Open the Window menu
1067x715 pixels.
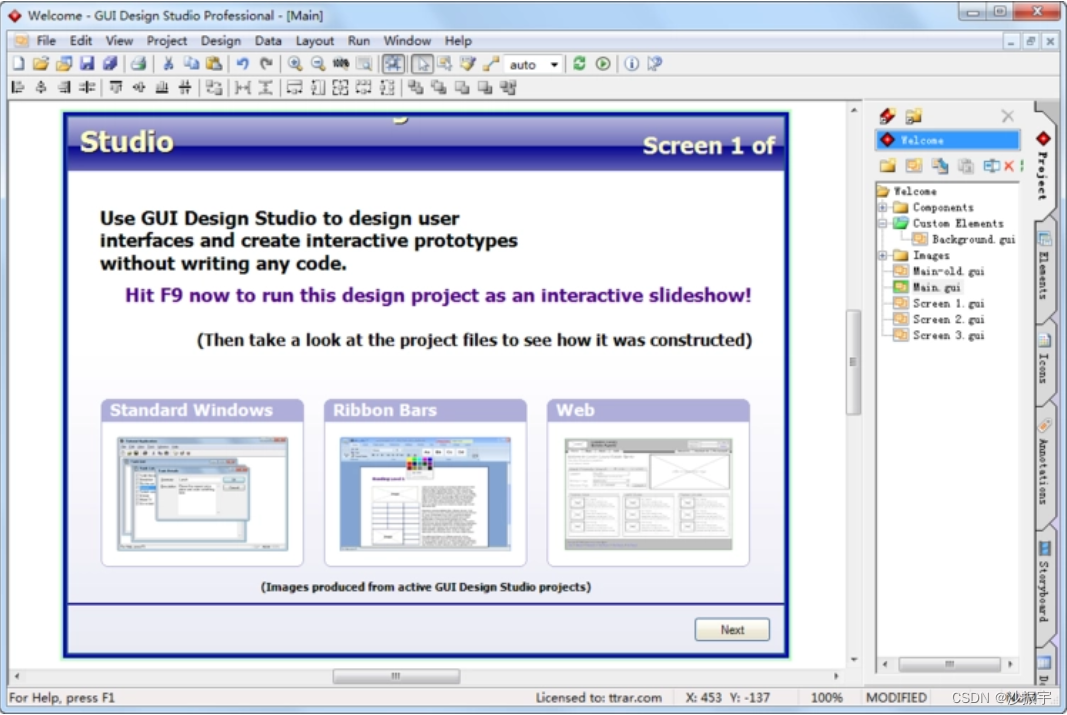click(x=407, y=41)
